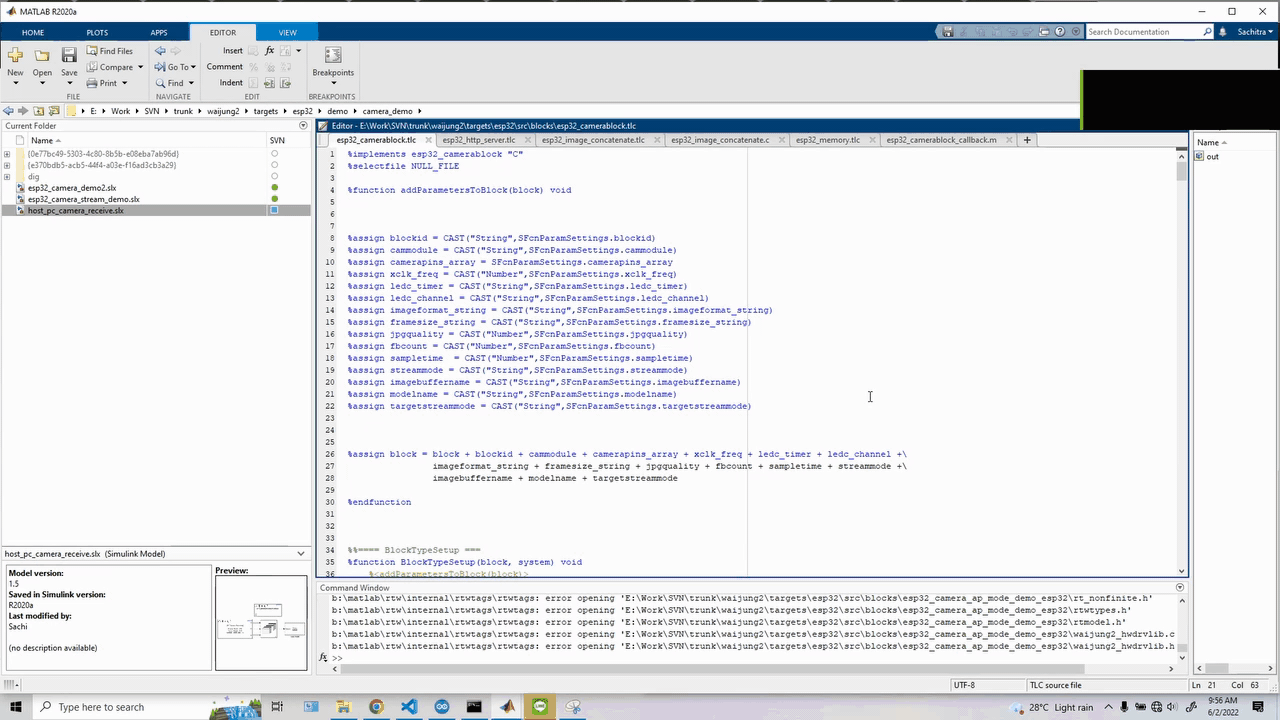Open the Breakpoints menu icon
This screenshot has height=720, width=1280.
click(x=333, y=56)
